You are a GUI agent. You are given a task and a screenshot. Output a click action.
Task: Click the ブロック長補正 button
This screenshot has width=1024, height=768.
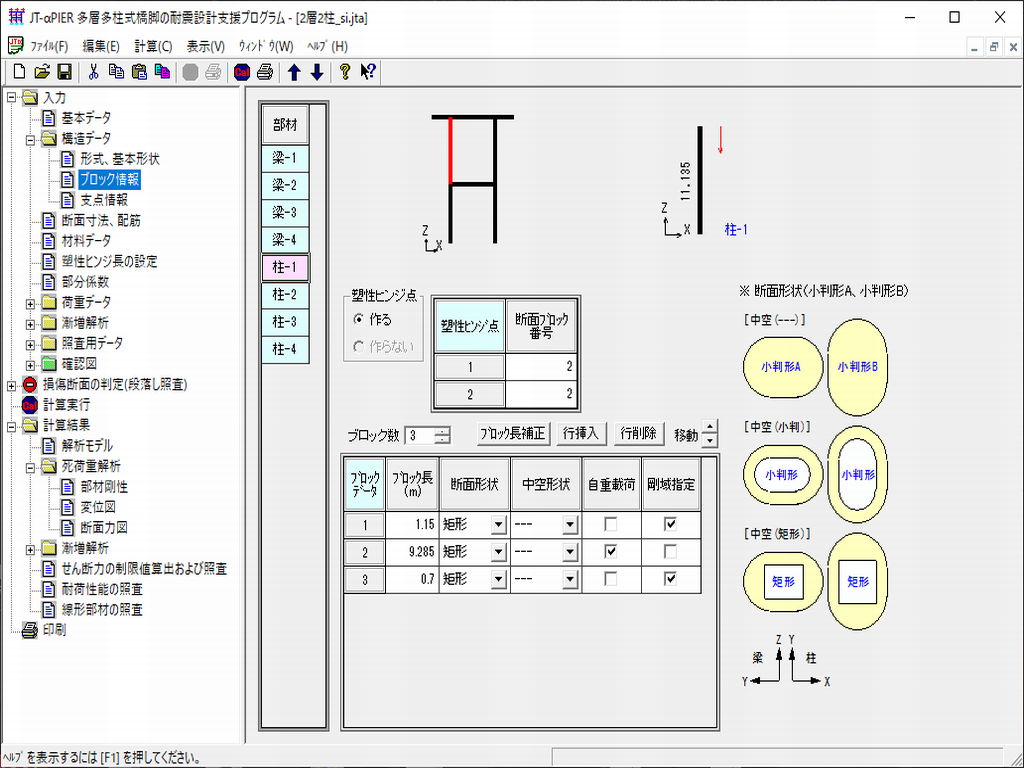(512, 434)
